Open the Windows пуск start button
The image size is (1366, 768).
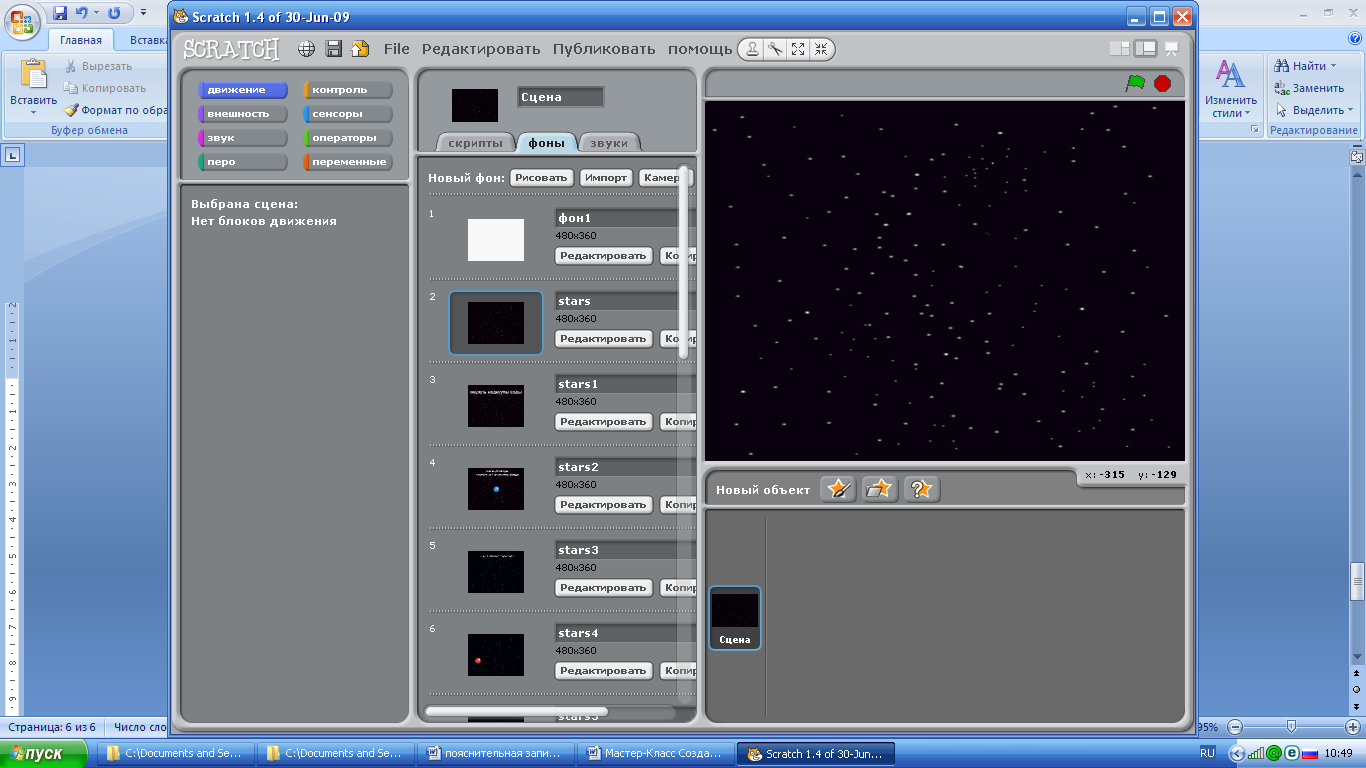pos(45,753)
